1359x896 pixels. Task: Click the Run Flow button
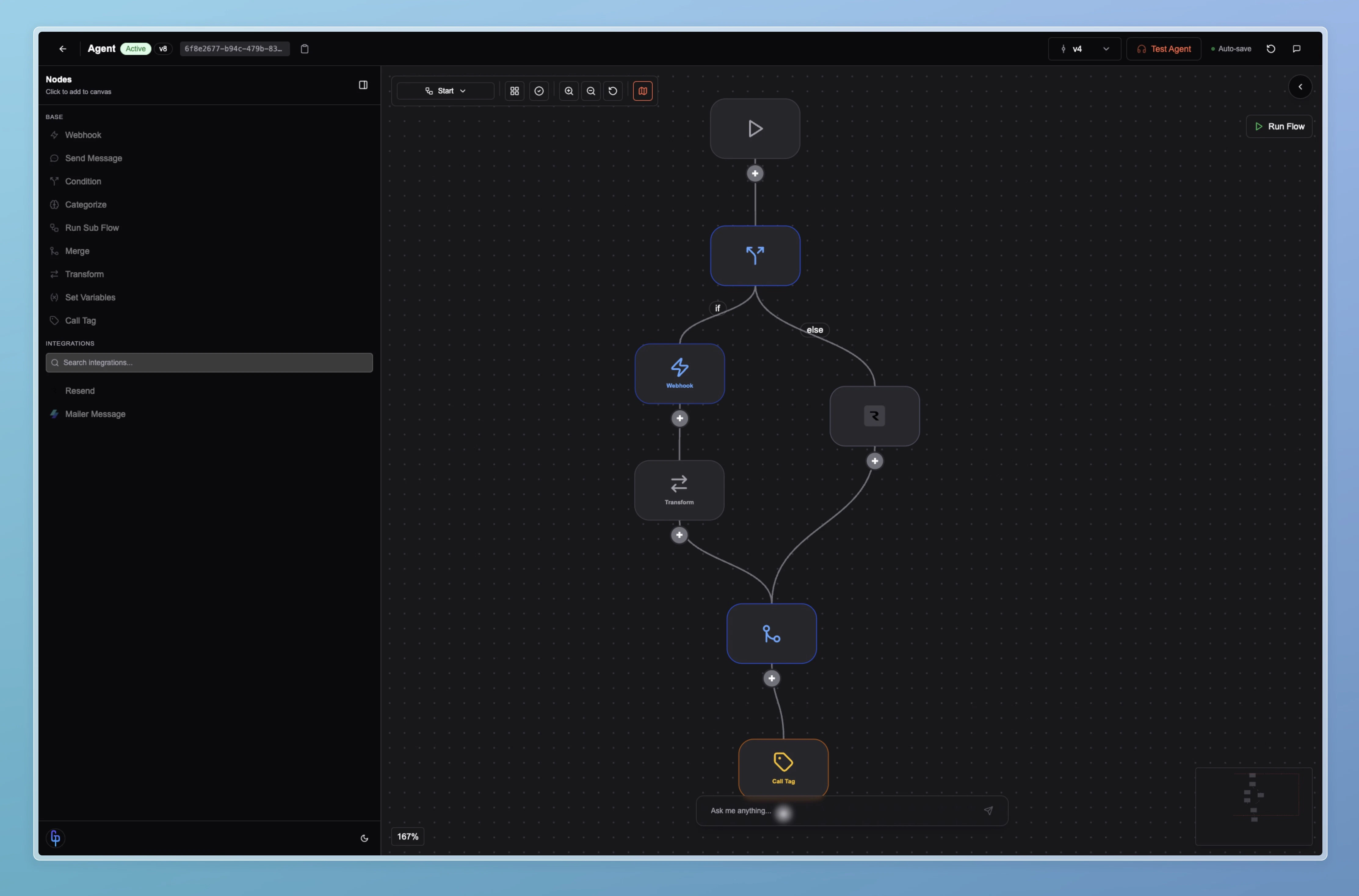click(1280, 126)
